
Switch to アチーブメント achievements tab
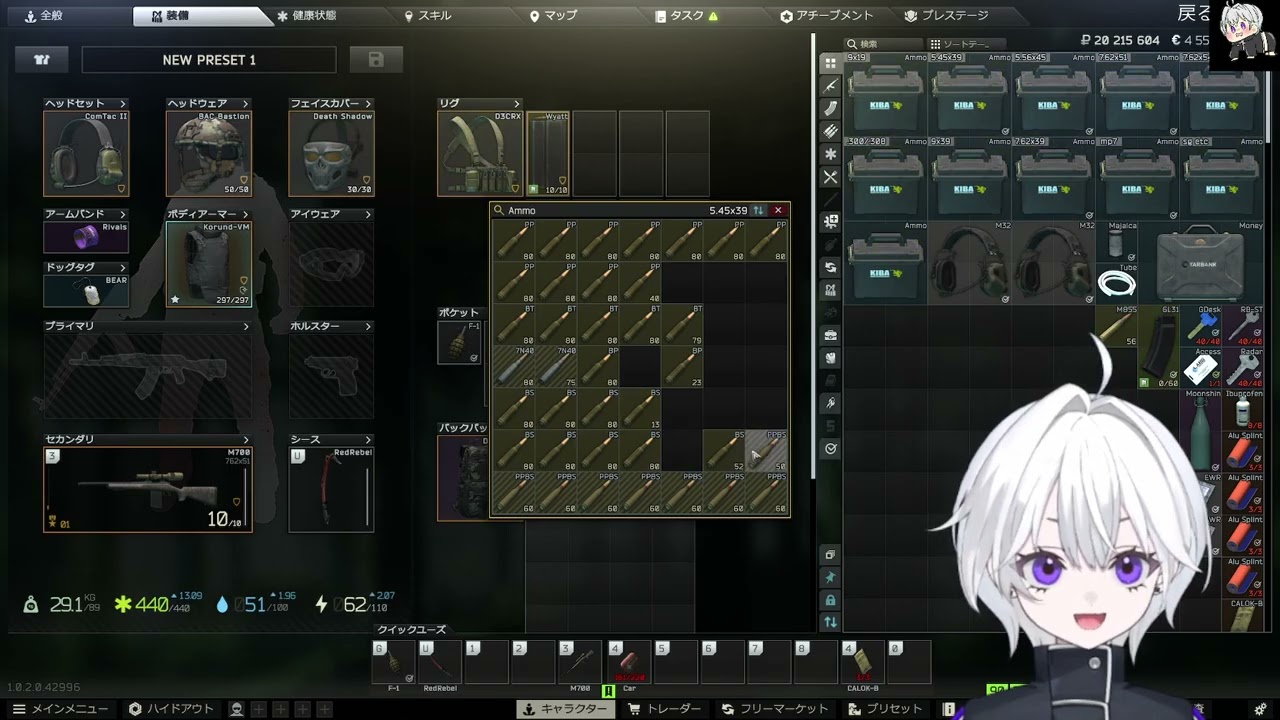click(827, 16)
